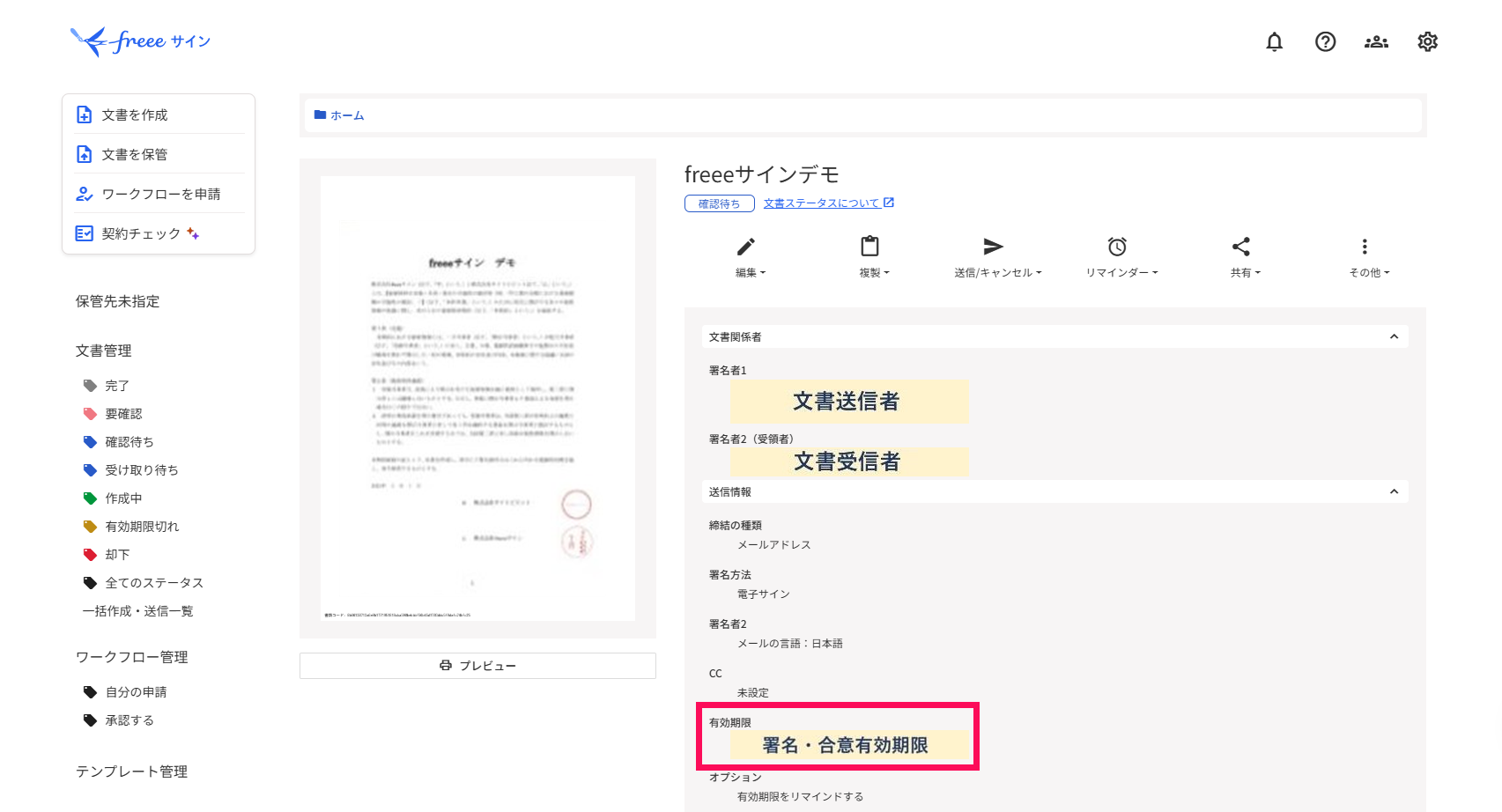Click the プレビュー button
This screenshot has height=812, width=1502.
click(477, 666)
